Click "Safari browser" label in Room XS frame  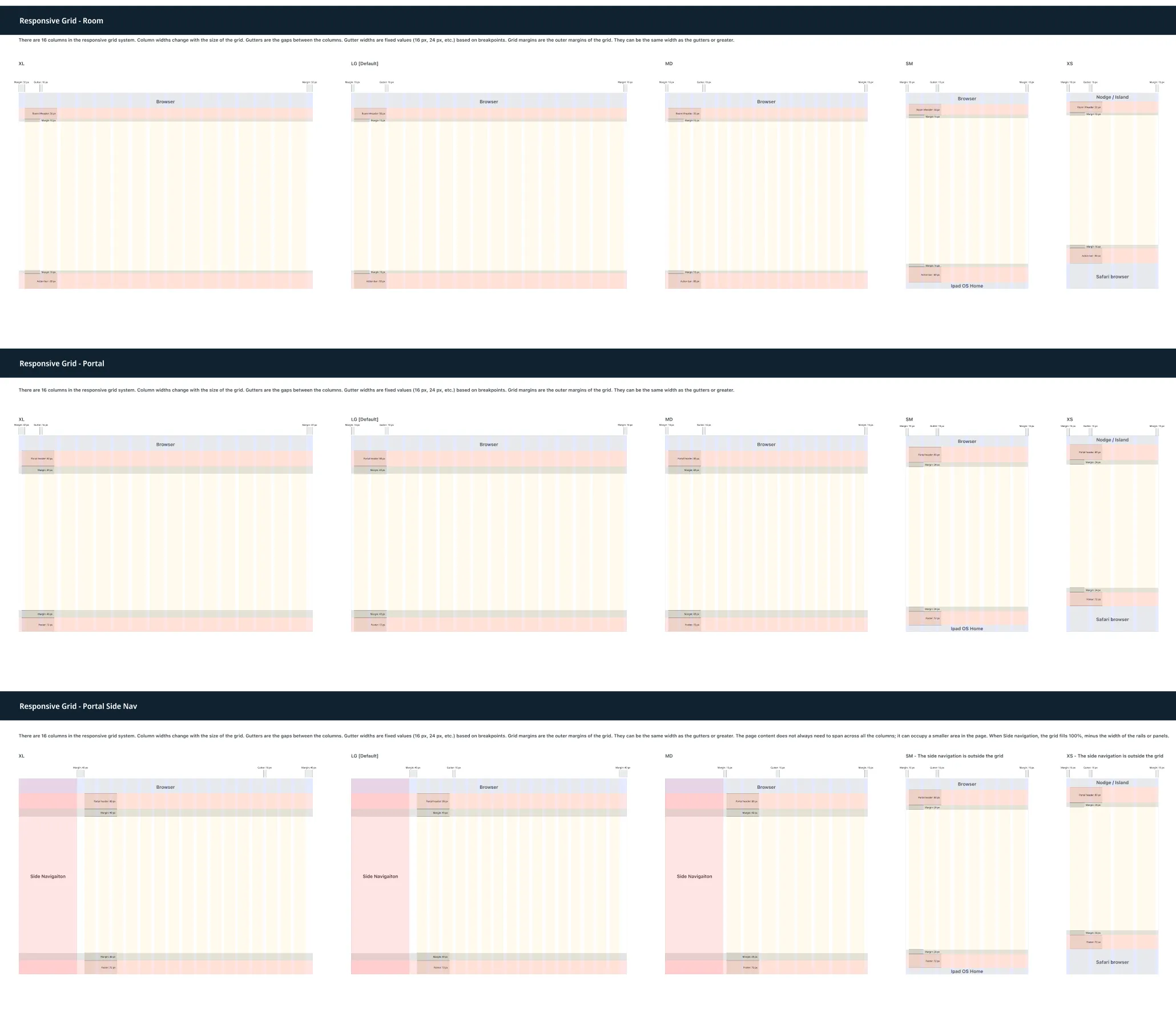click(x=1112, y=277)
